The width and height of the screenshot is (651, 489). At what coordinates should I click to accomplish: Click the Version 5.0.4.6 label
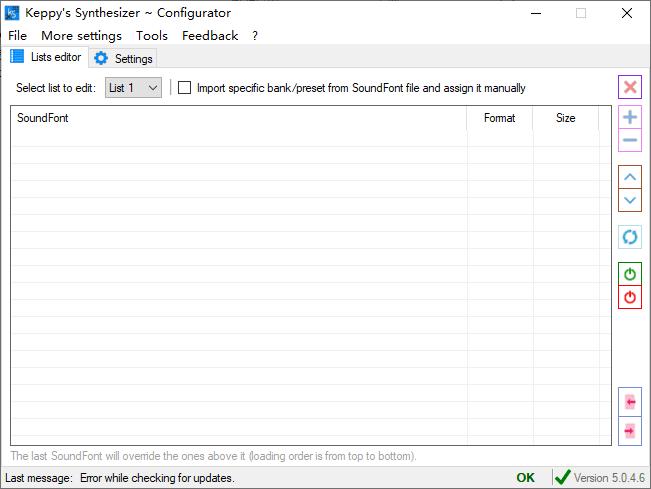coord(609,478)
